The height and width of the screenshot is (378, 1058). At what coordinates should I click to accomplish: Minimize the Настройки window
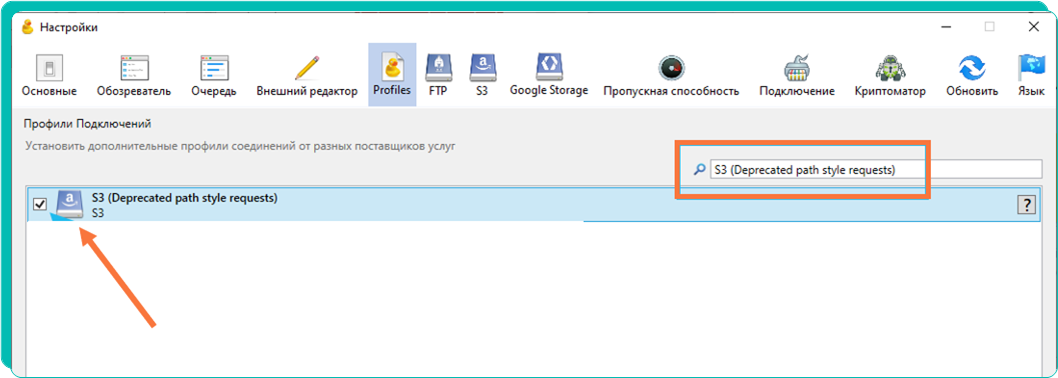coord(946,27)
